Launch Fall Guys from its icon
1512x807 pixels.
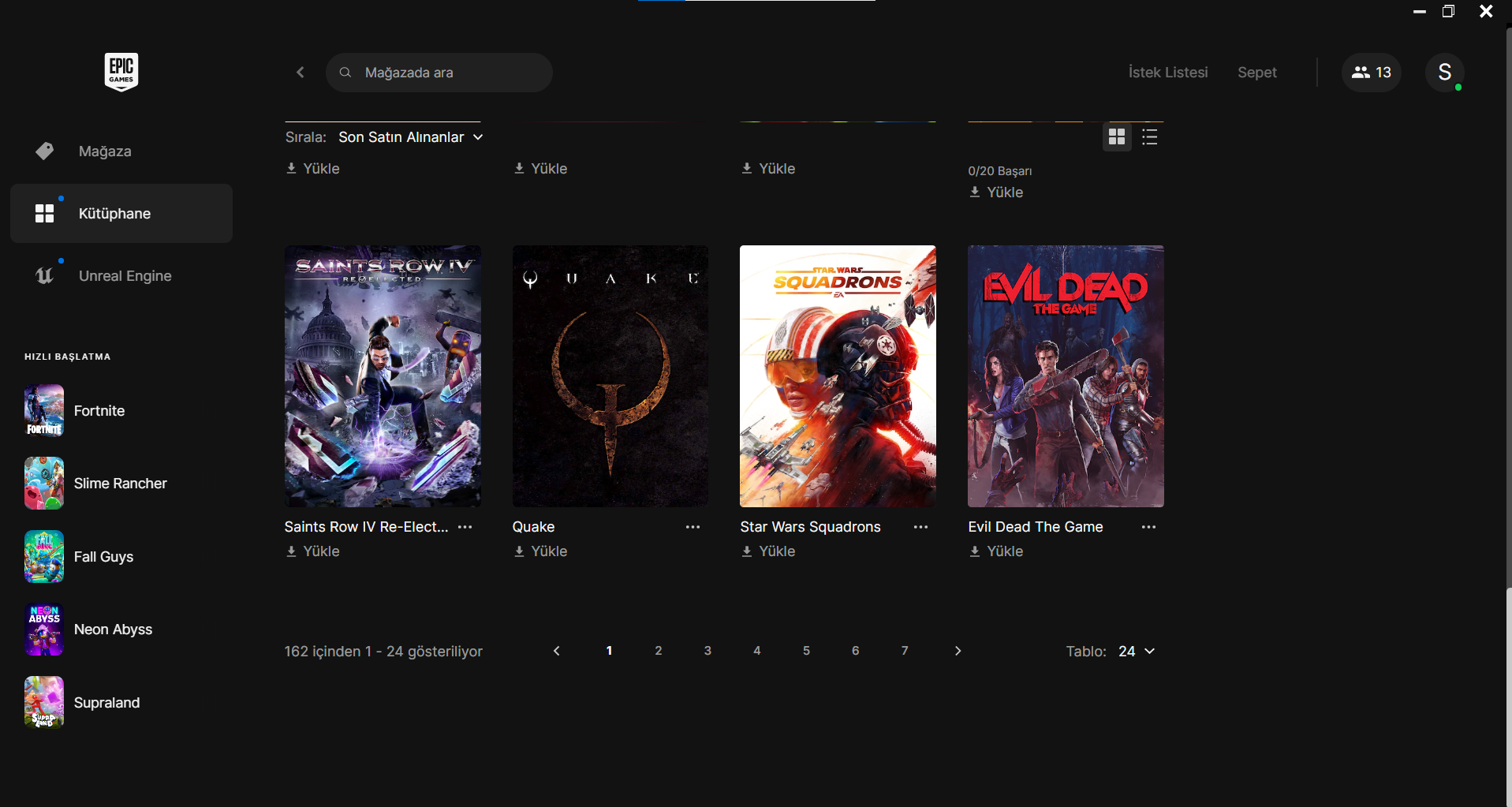44,557
